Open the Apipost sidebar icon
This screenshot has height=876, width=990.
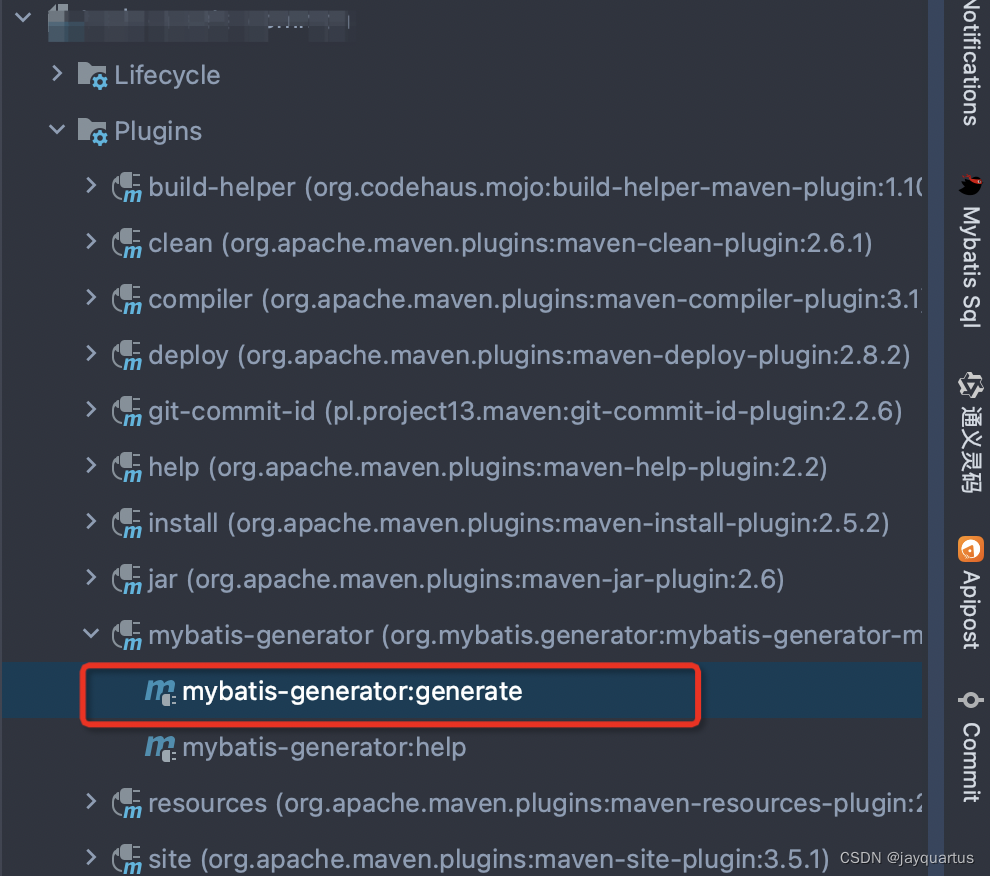click(x=970, y=549)
